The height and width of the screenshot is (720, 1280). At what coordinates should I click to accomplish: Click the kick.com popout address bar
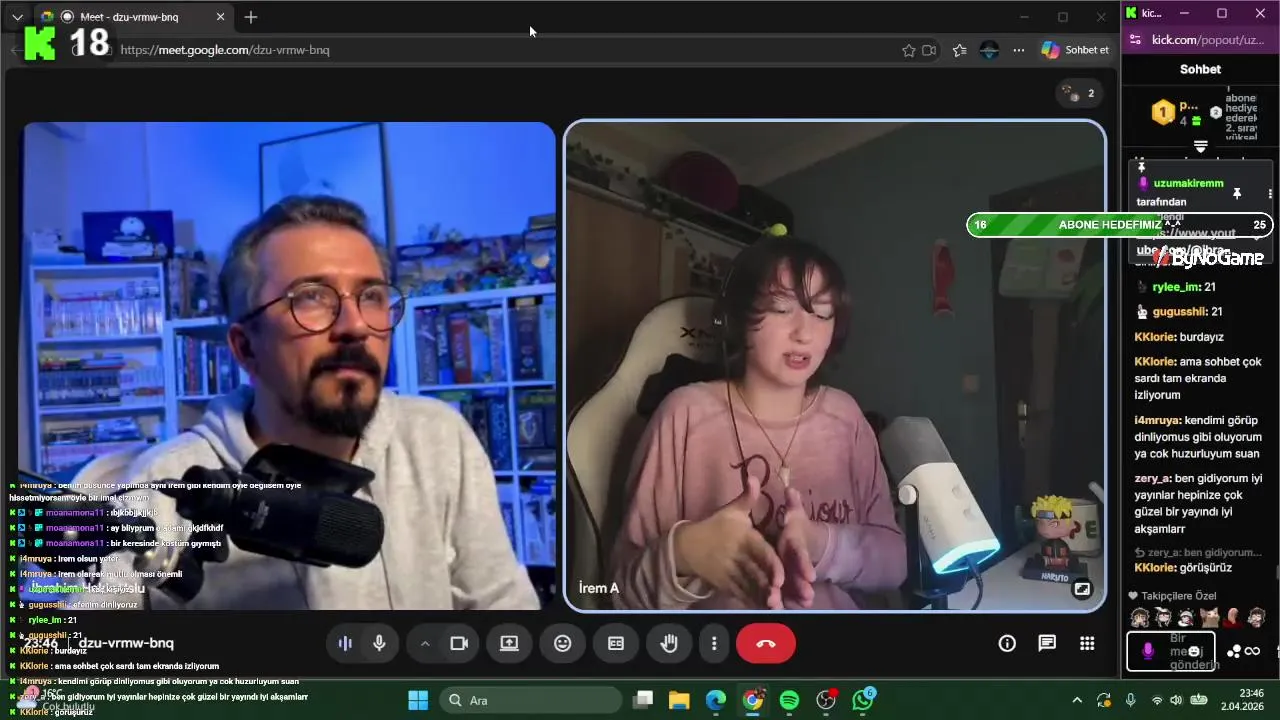point(1208,40)
